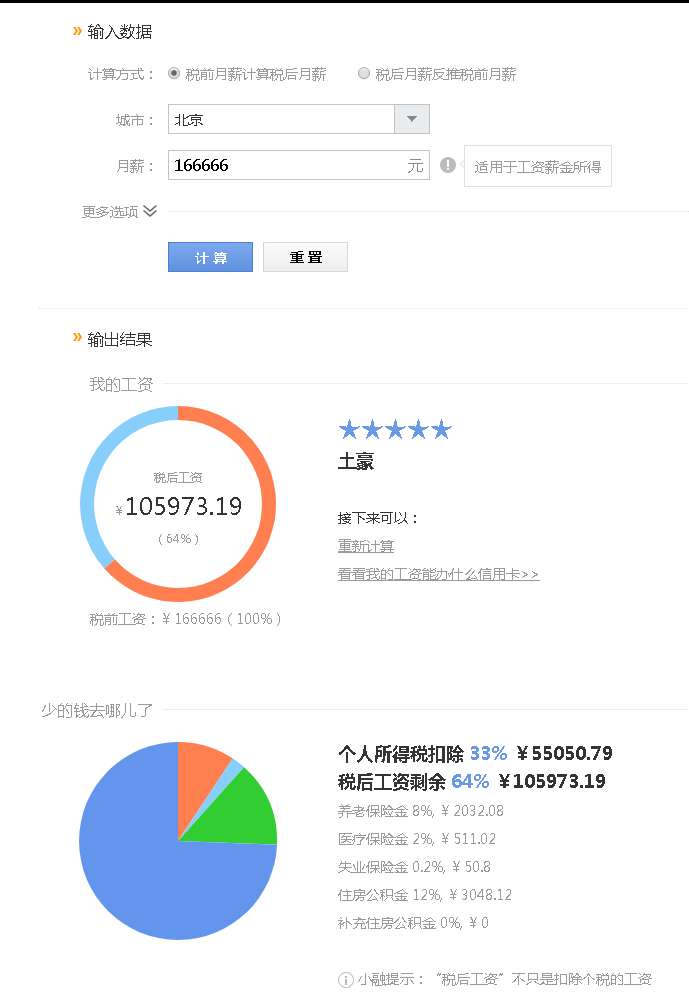The width and height of the screenshot is (689, 1004).
Task: Click the third star in the rating
Action: [395, 430]
